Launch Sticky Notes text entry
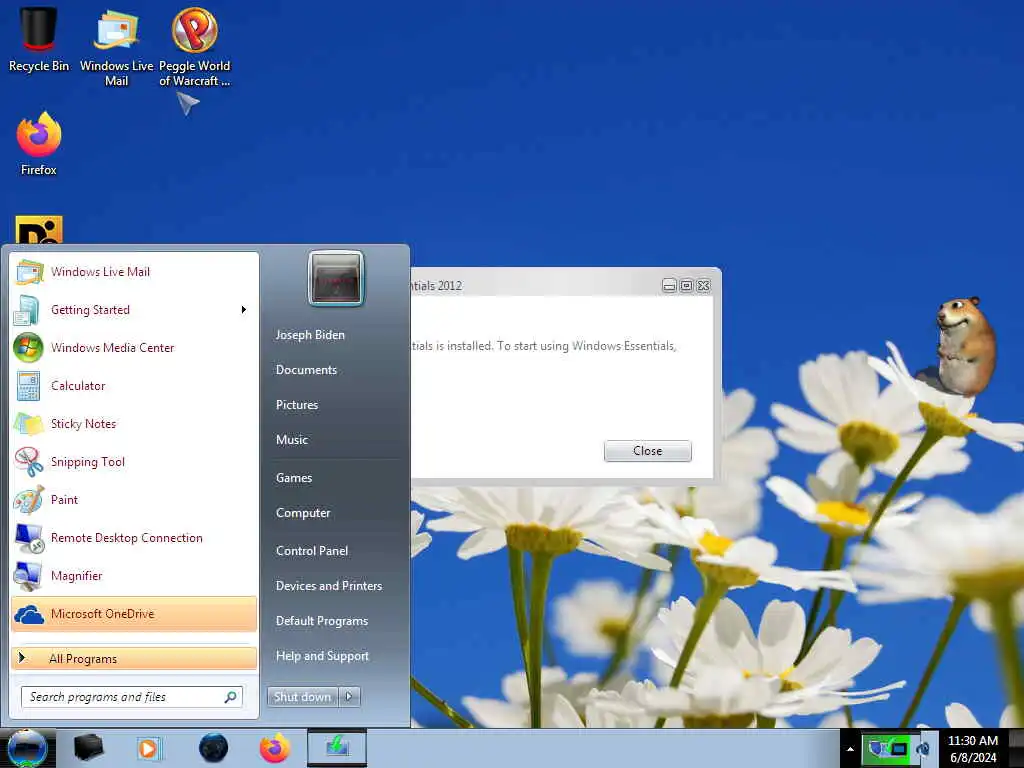The height and width of the screenshot is (768, 1024). pos(83,423)
